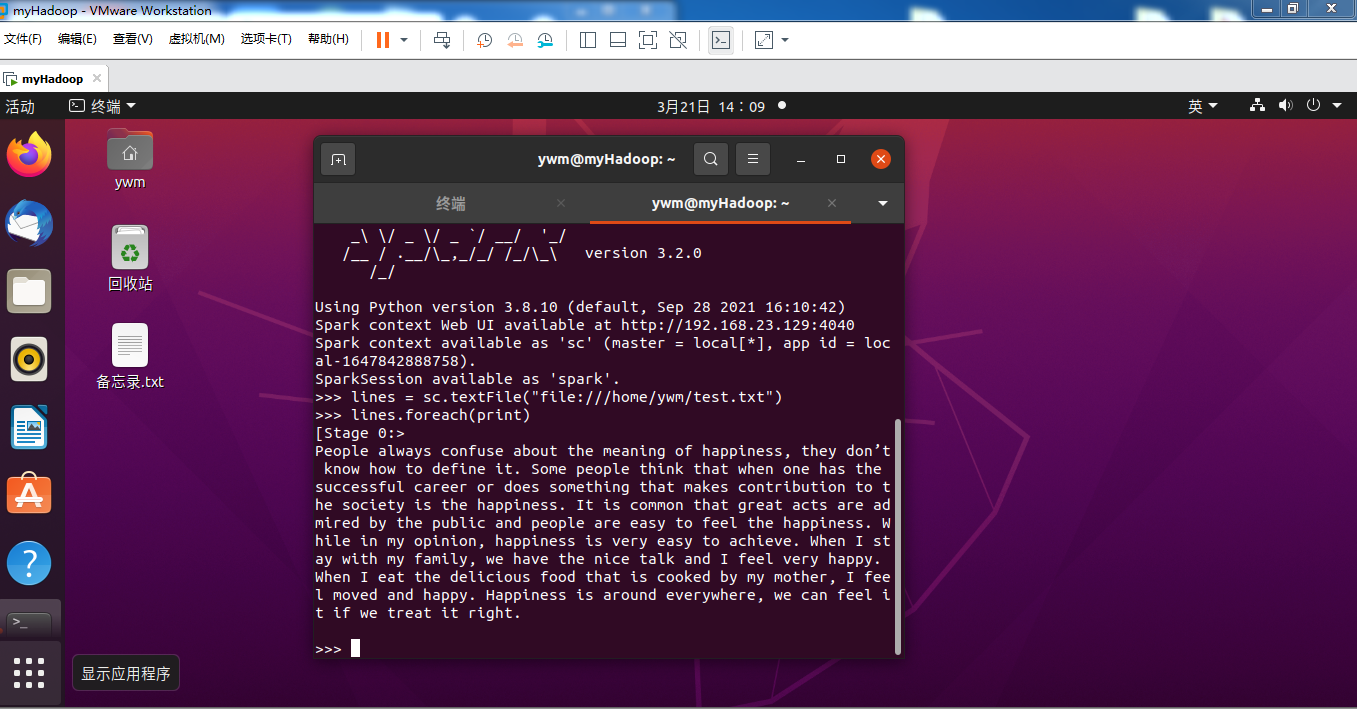Open the power options dropdown next to pause
Image resolution: width=1357 pixels, height=710 pixels.
[x=404, y=40]
